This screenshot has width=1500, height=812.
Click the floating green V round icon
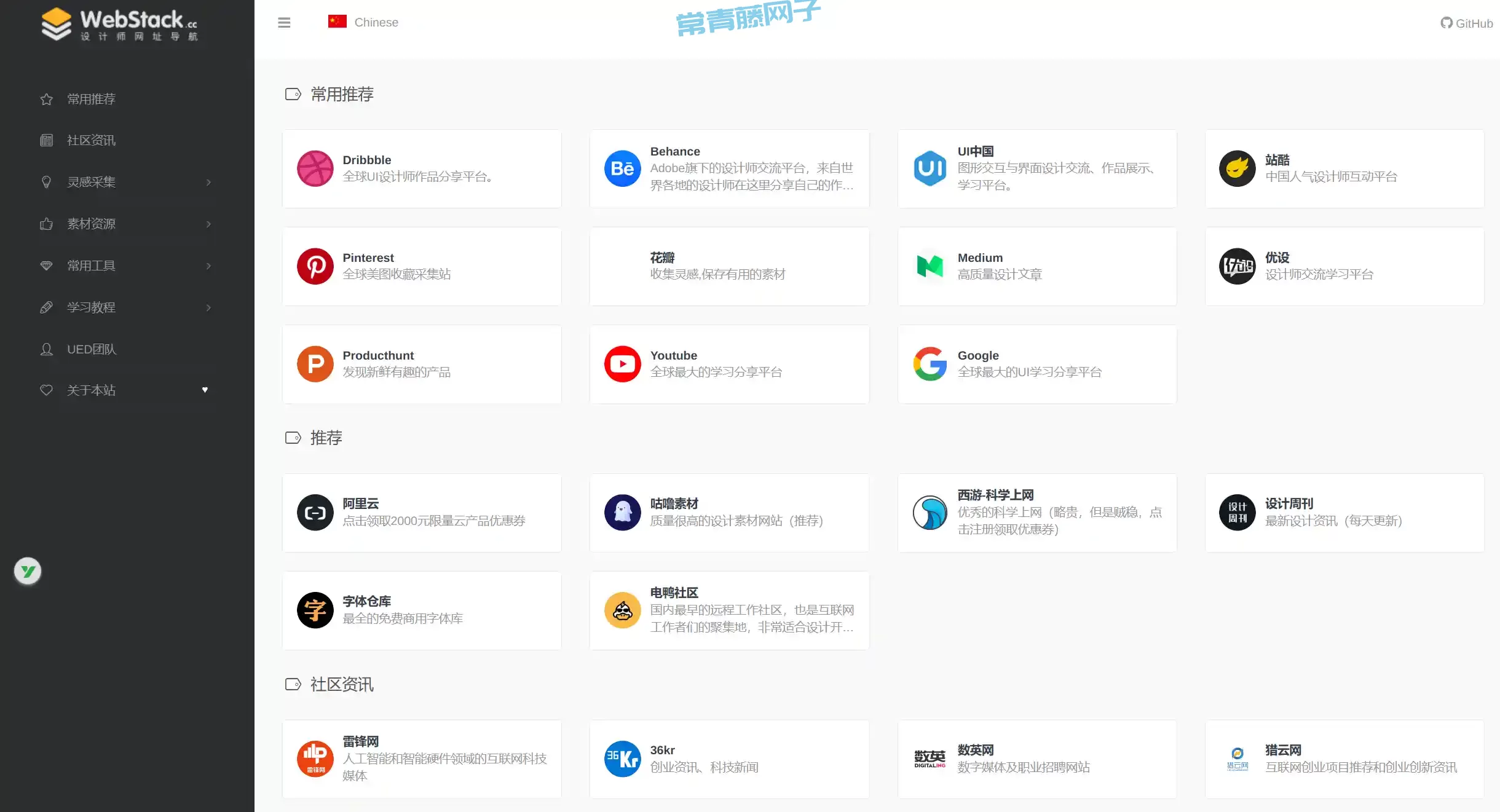point(28,571)
